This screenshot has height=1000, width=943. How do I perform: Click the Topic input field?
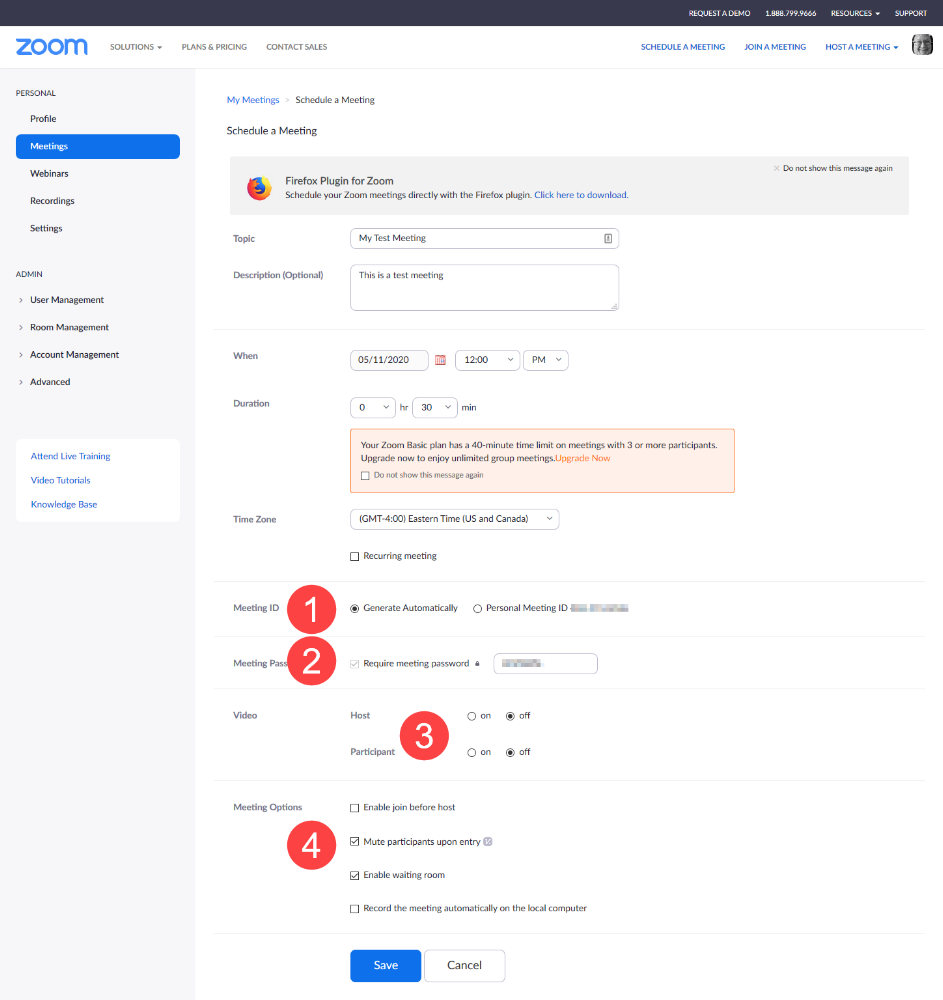(484, 239)
